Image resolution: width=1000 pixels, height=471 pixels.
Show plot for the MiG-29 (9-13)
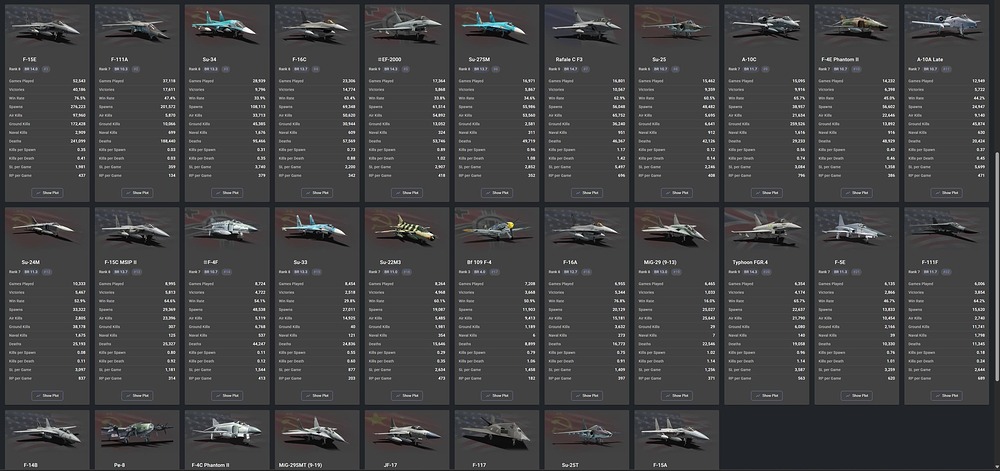pos(676,396)
